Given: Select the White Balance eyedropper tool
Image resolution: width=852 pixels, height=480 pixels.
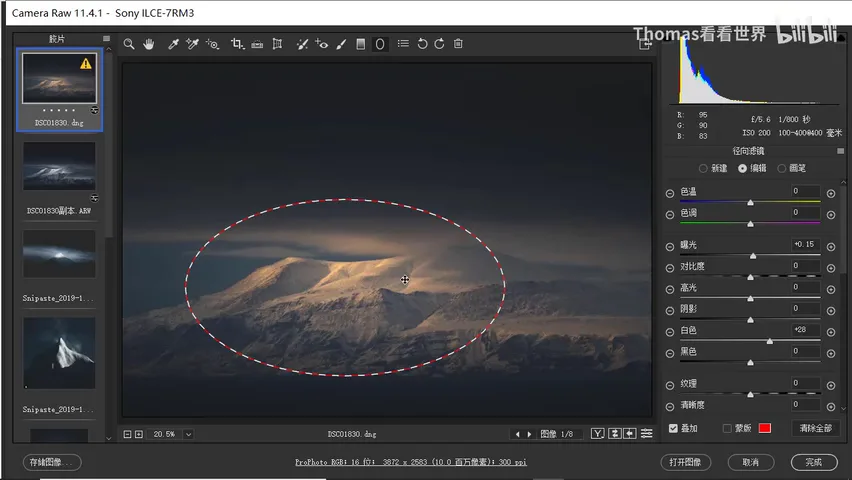Looking at the screenshot, I should pos(173,44).
